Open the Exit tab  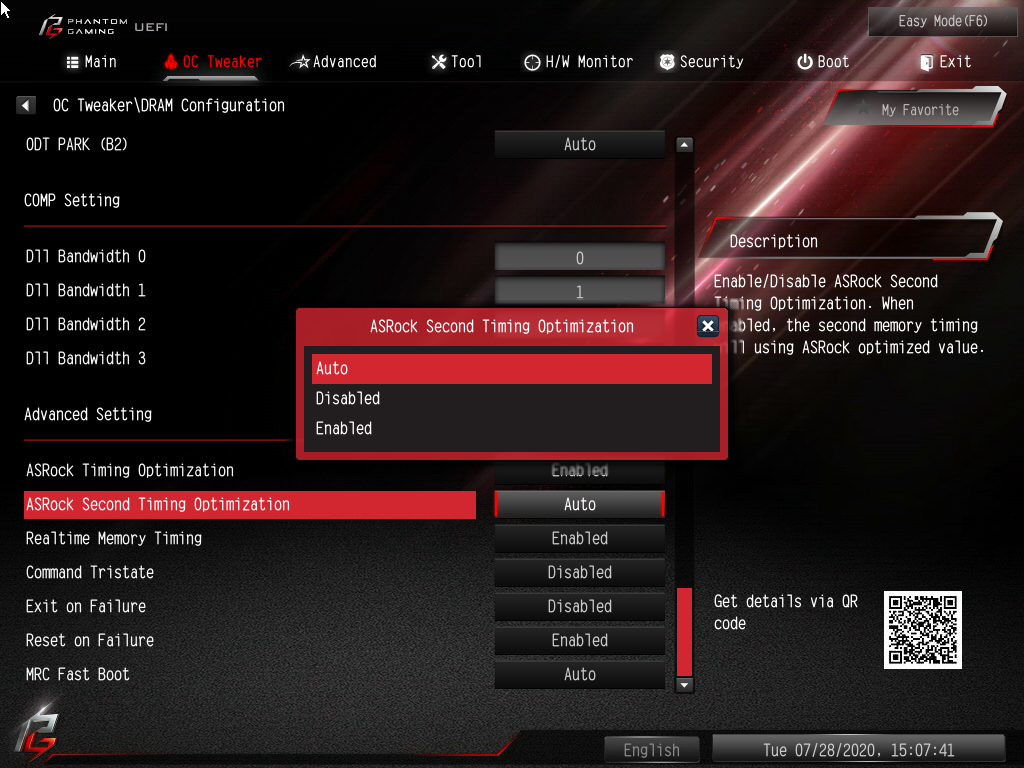pos(945,62)
